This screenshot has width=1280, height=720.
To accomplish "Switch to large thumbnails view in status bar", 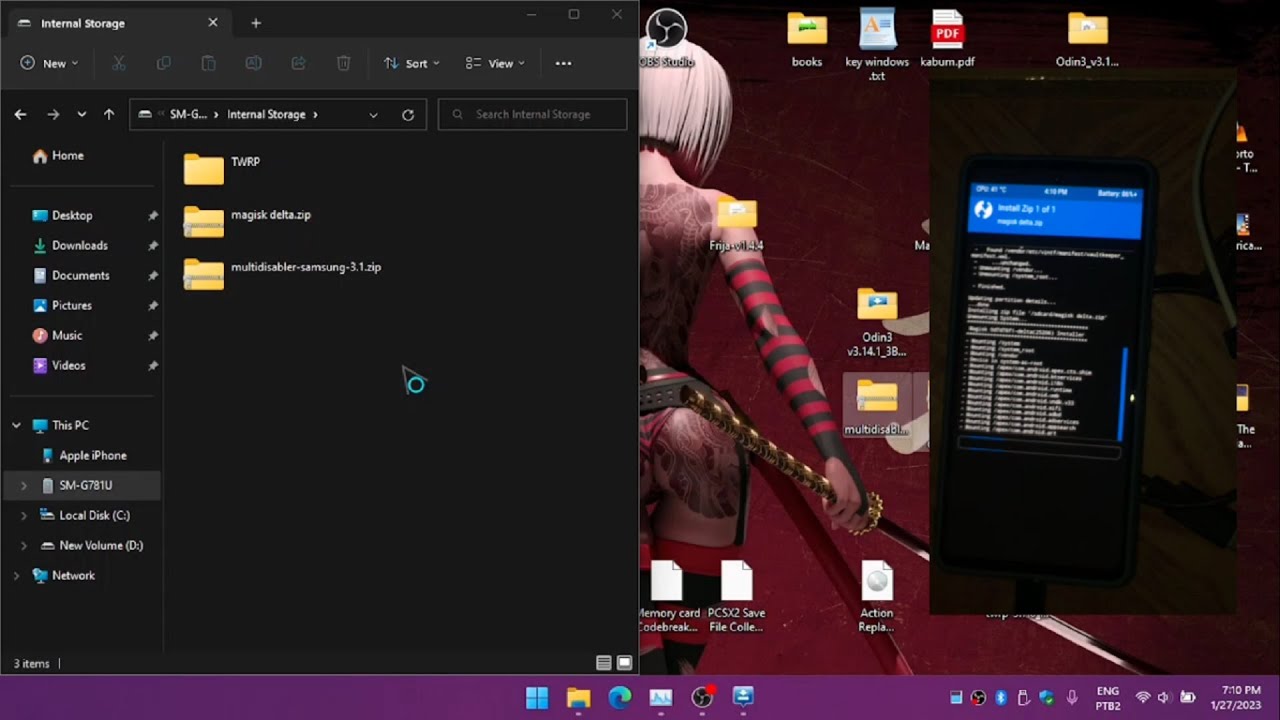I will (x=625, y=663).
